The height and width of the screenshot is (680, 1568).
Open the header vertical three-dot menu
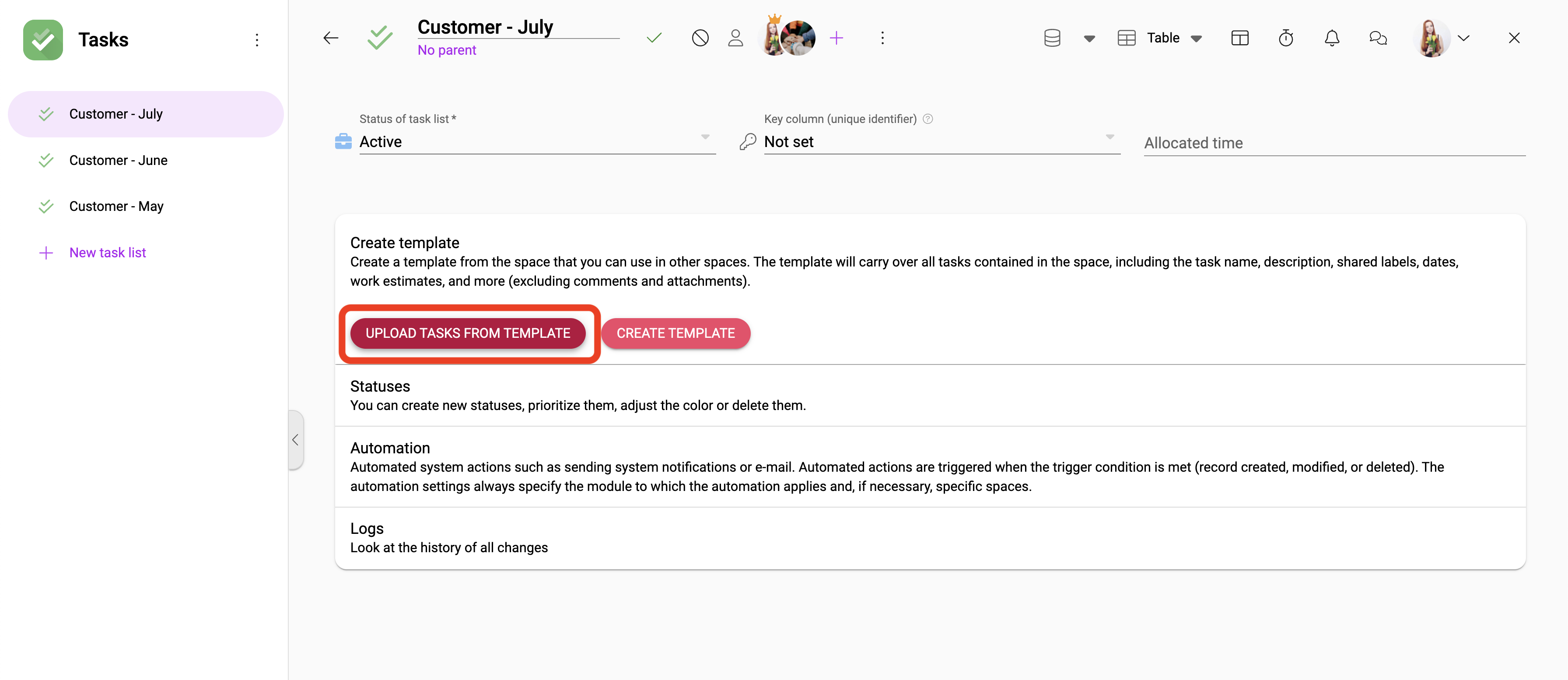click(882, 38)
